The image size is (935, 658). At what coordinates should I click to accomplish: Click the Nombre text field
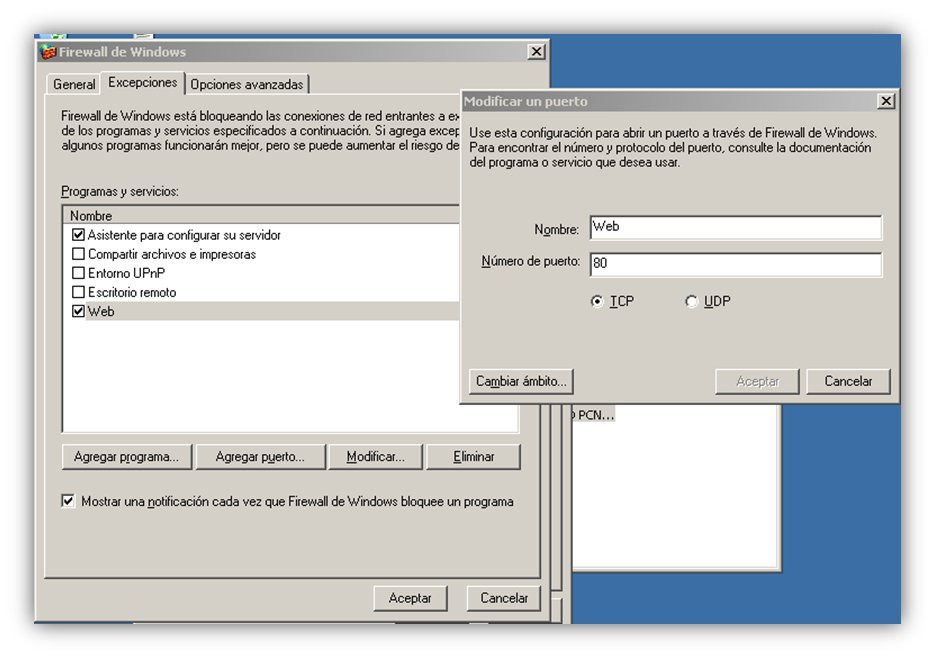(x=736, y=227)
